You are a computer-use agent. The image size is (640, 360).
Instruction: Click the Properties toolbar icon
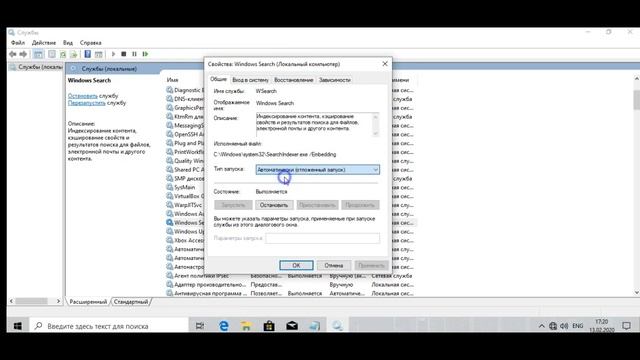coord(52,54)
